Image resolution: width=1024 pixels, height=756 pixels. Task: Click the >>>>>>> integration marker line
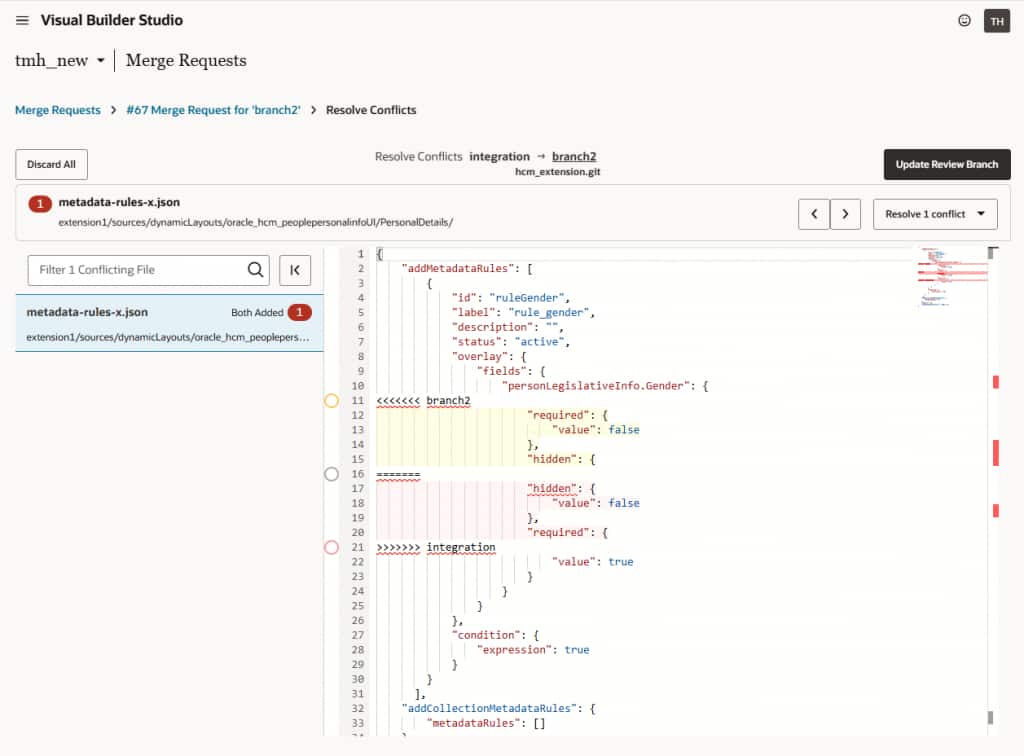coord(436,547)
